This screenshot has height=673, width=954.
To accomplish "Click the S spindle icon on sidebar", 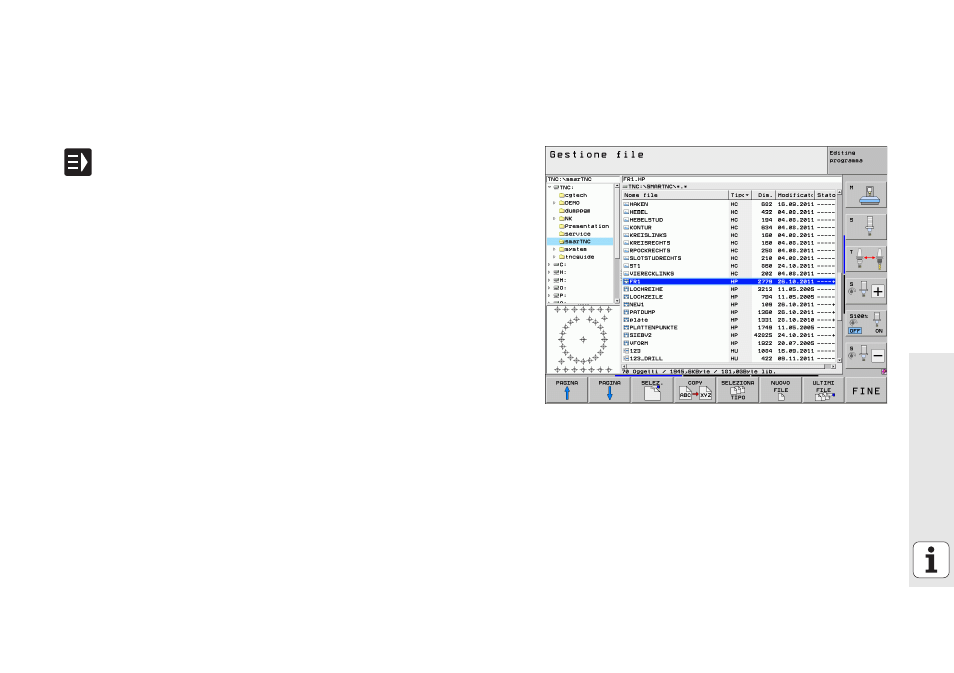I will [x=866, y=226].
